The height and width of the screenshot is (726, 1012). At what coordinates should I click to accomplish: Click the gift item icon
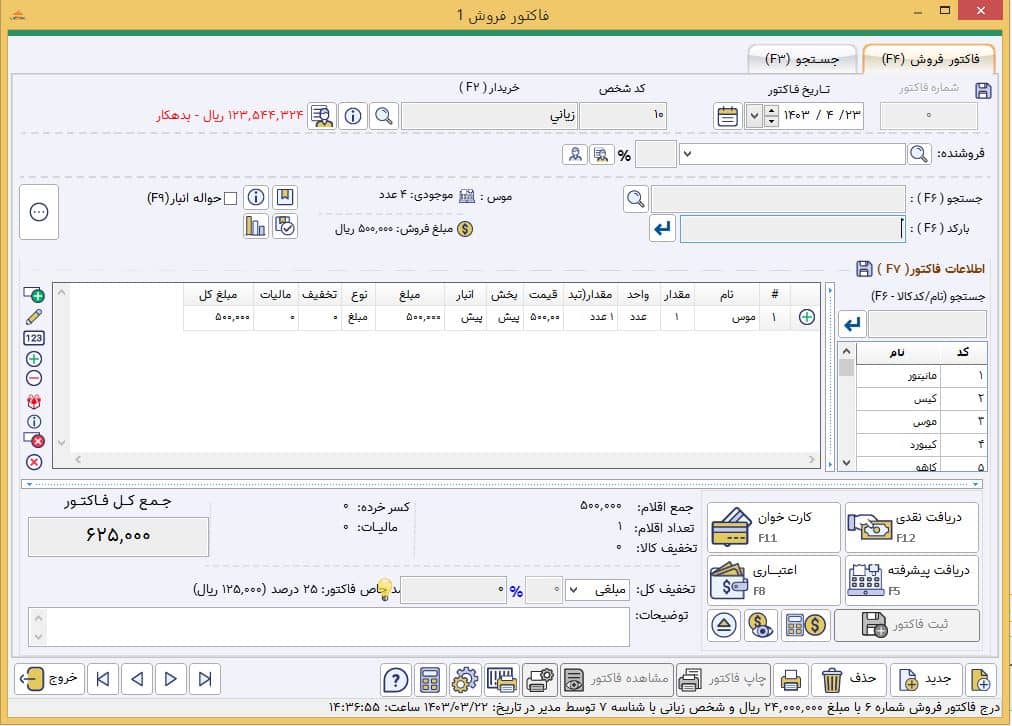(x=34, y=401)
